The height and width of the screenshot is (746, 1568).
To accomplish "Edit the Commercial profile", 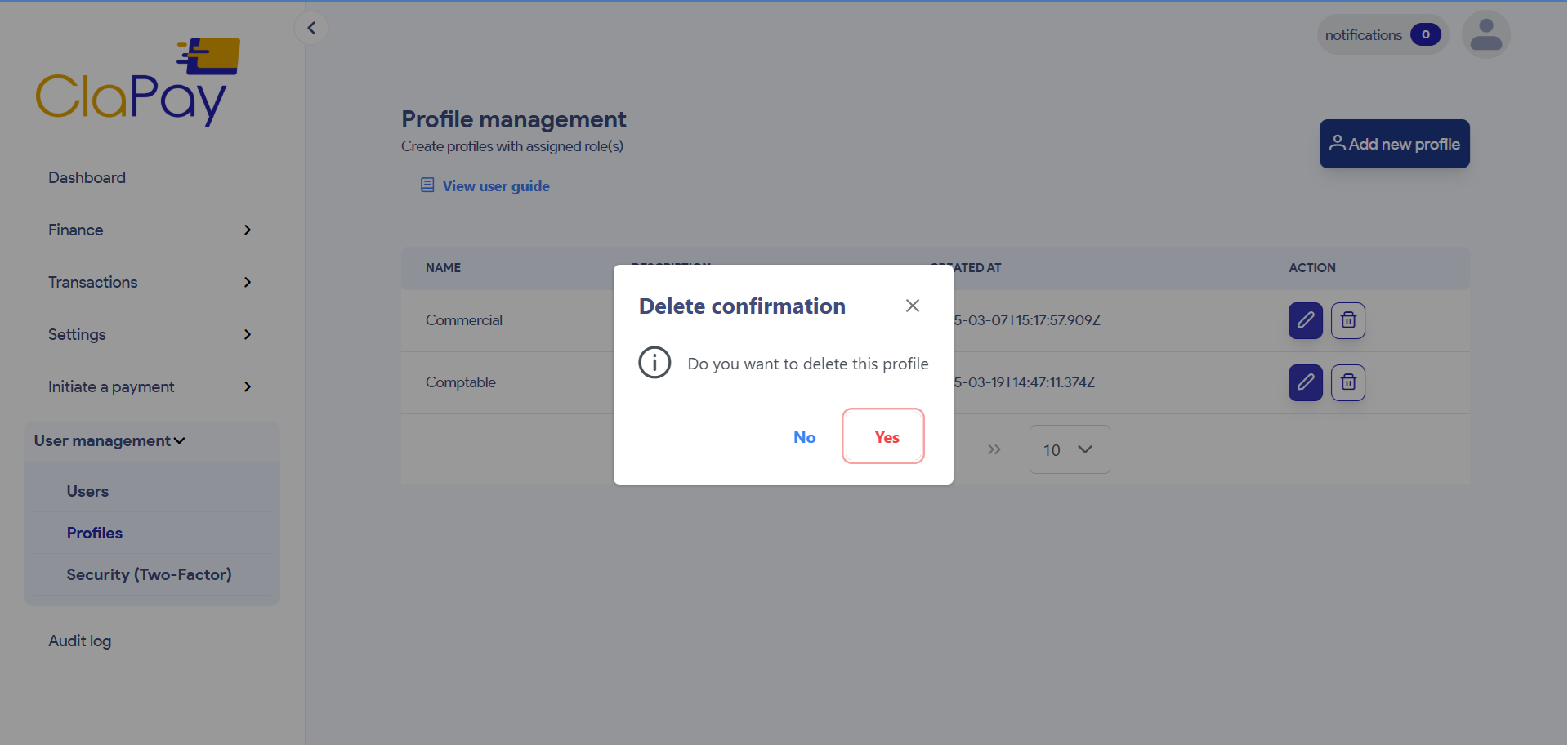I will [x=1305, y=320].
